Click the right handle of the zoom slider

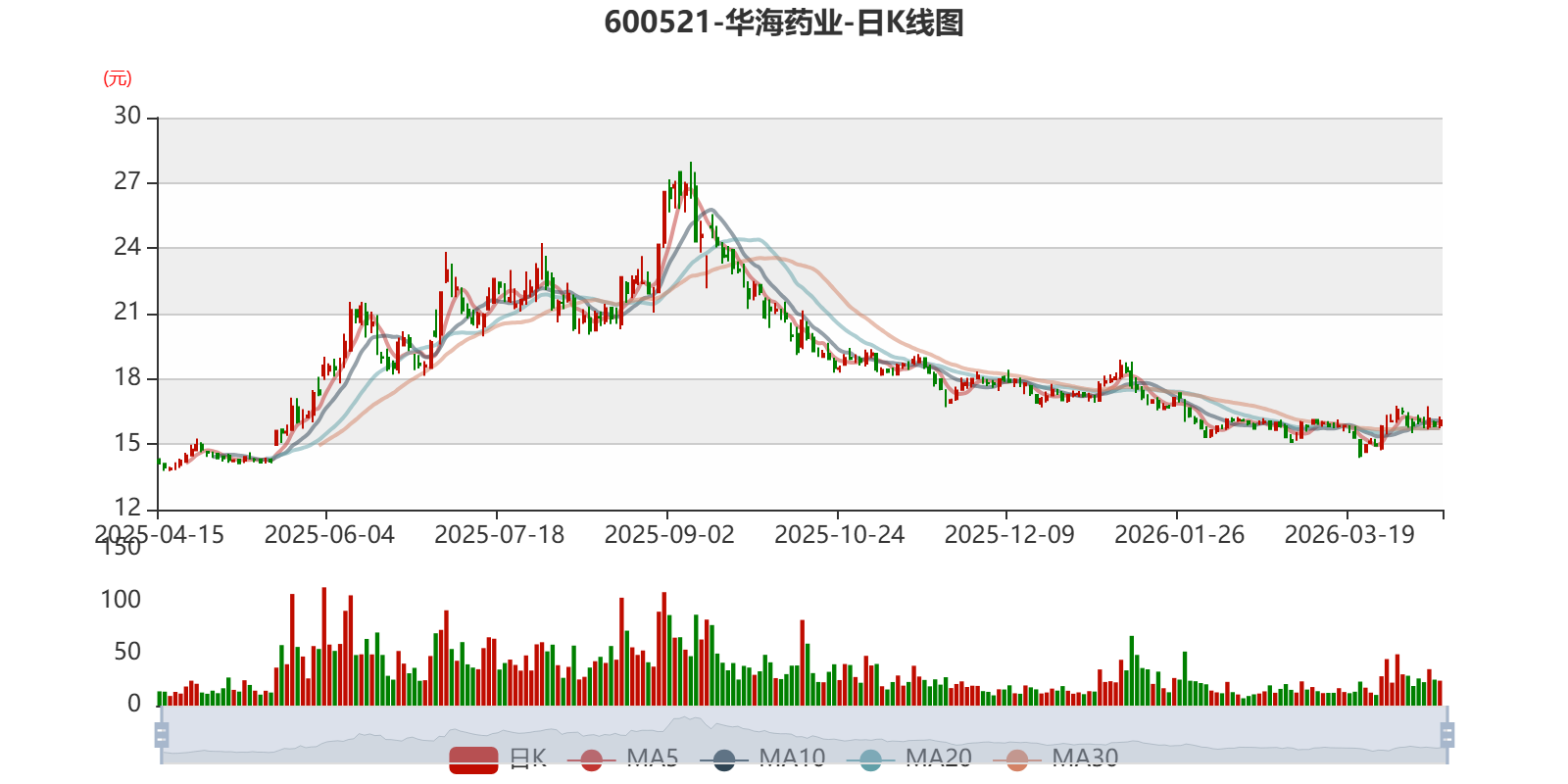(x=1447, y=735)
